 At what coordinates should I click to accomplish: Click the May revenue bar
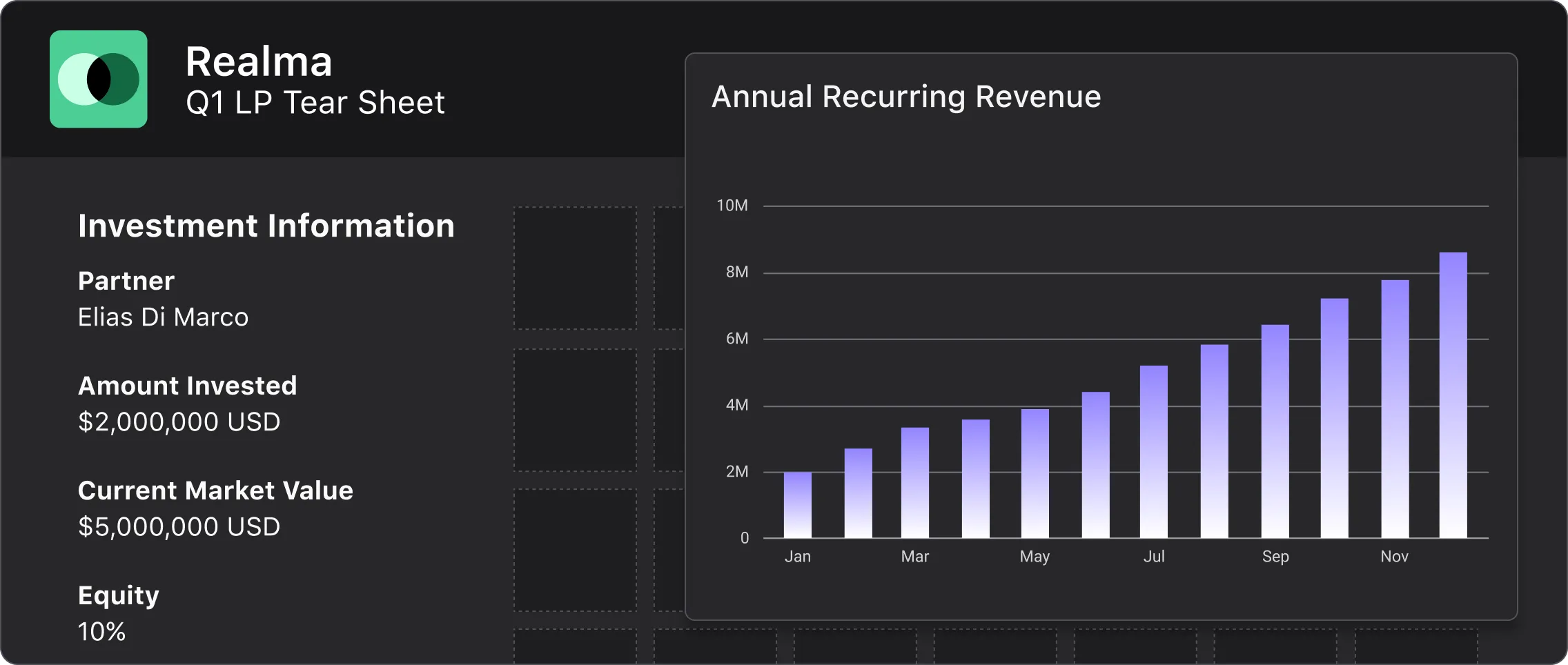point(1034,476)
